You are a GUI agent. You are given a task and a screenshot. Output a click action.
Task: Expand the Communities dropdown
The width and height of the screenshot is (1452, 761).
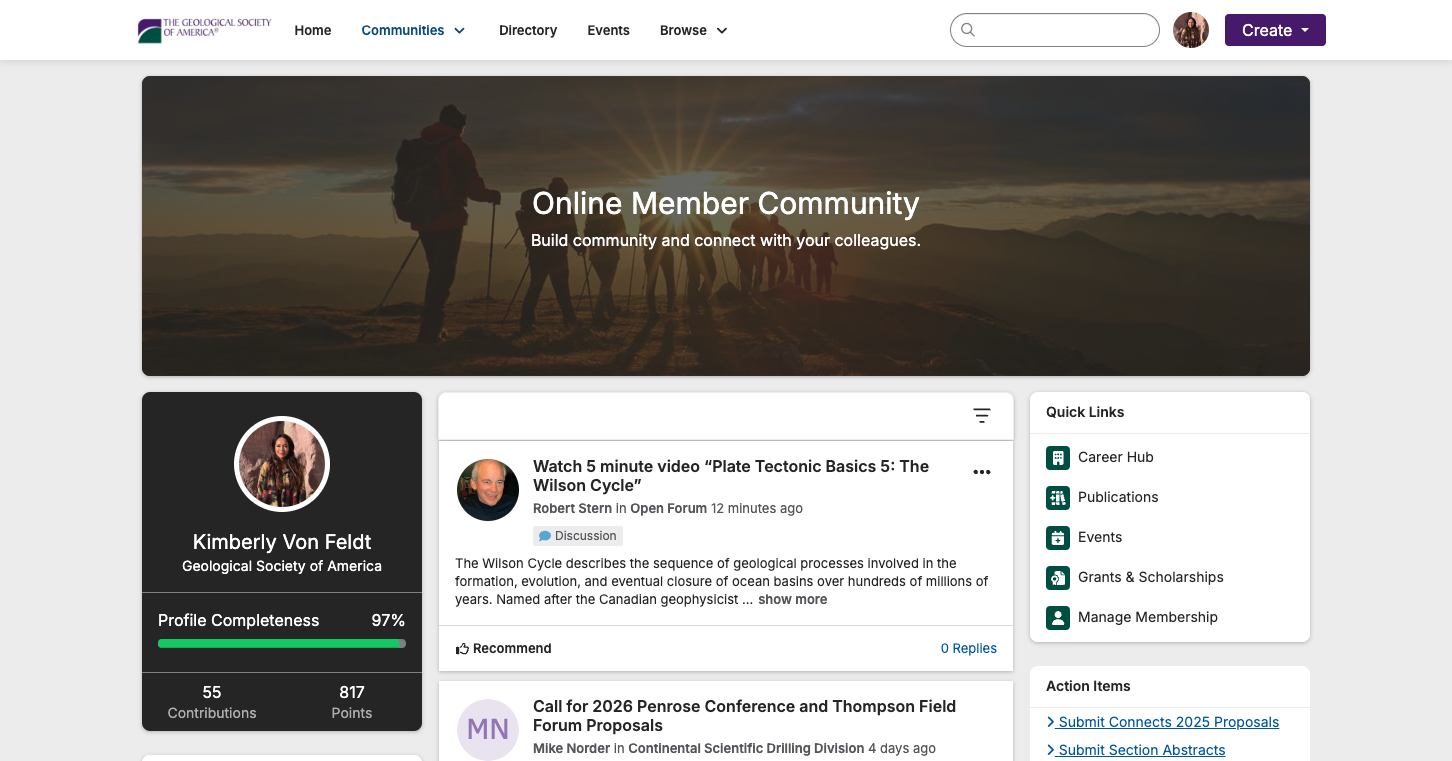(x=413, y=30)
